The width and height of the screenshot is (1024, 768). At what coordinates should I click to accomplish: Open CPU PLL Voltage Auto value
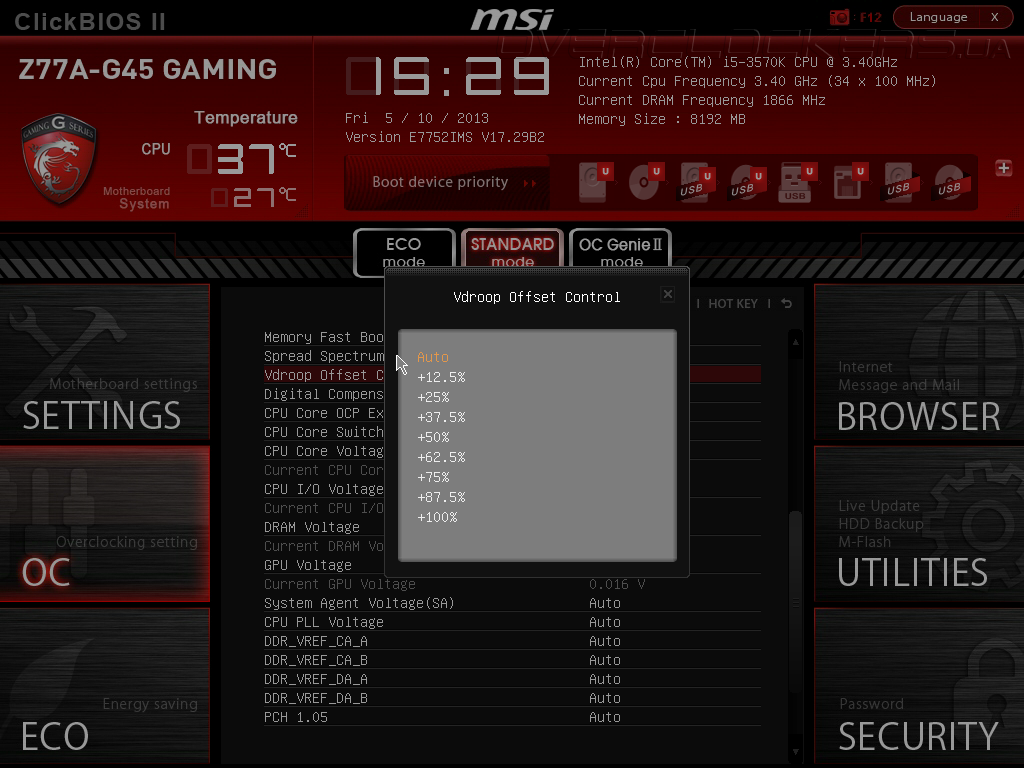click(x=605, y=622)
